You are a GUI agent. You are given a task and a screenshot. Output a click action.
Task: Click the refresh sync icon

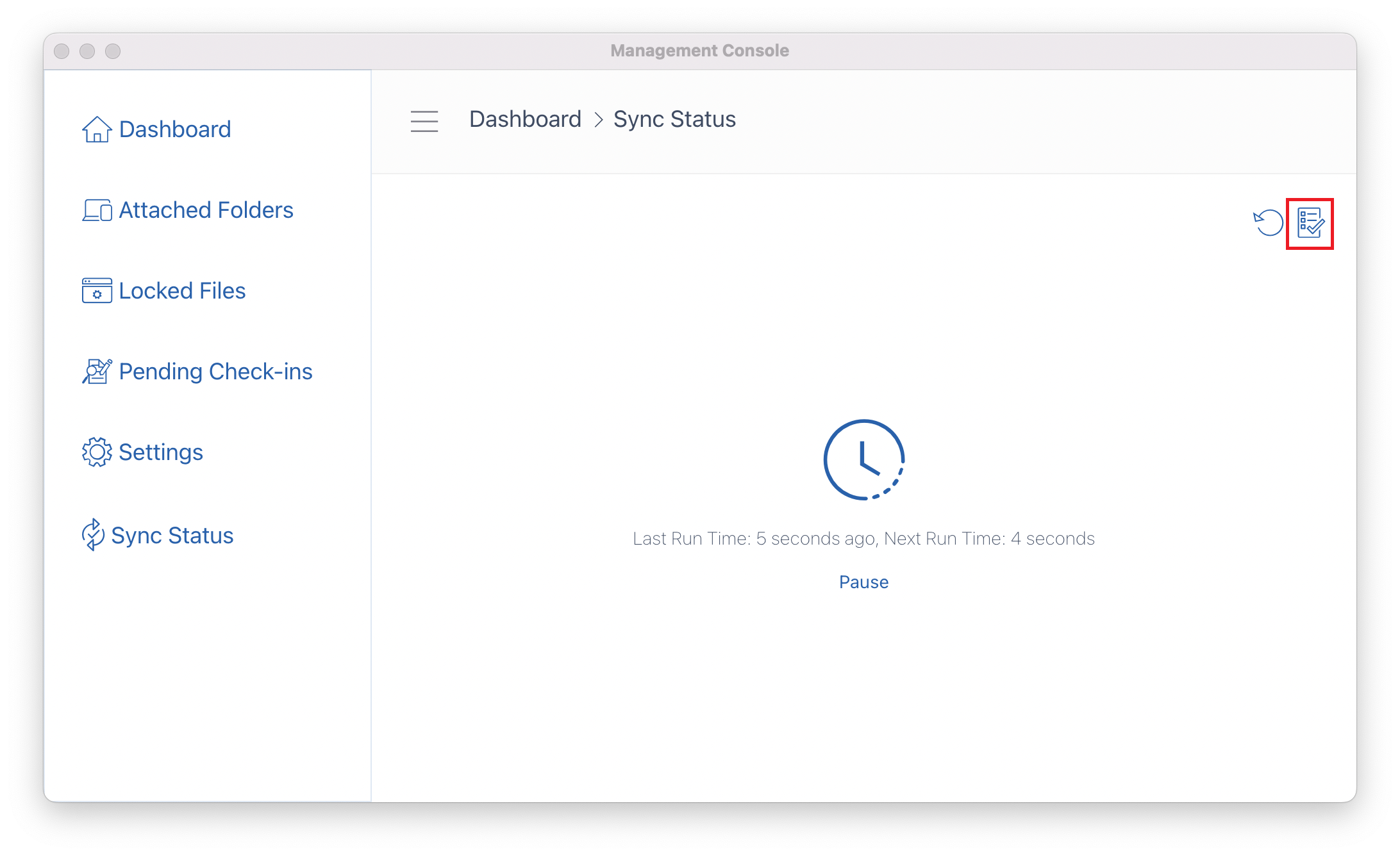(x=1268, y=223)
